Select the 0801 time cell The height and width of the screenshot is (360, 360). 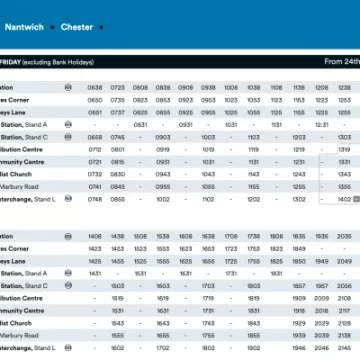click(x=117, y=150)
